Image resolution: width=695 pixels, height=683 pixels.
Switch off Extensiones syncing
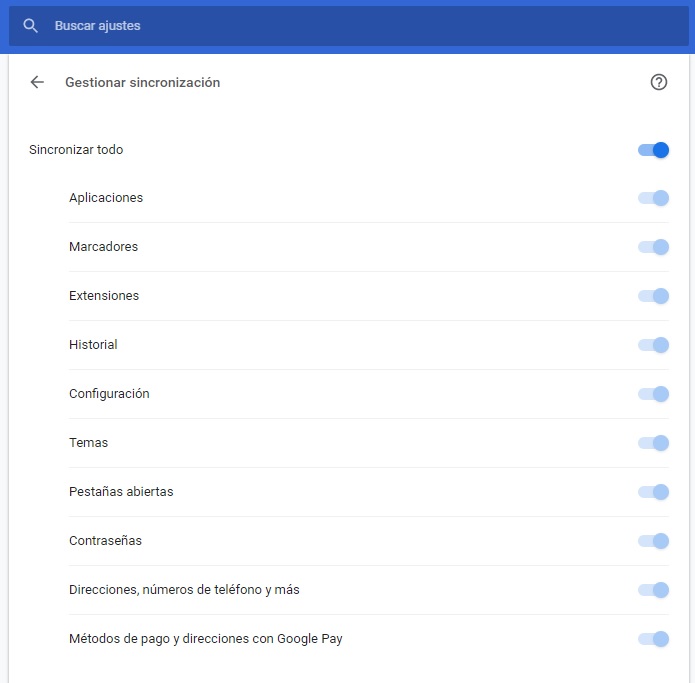[653, 296]
